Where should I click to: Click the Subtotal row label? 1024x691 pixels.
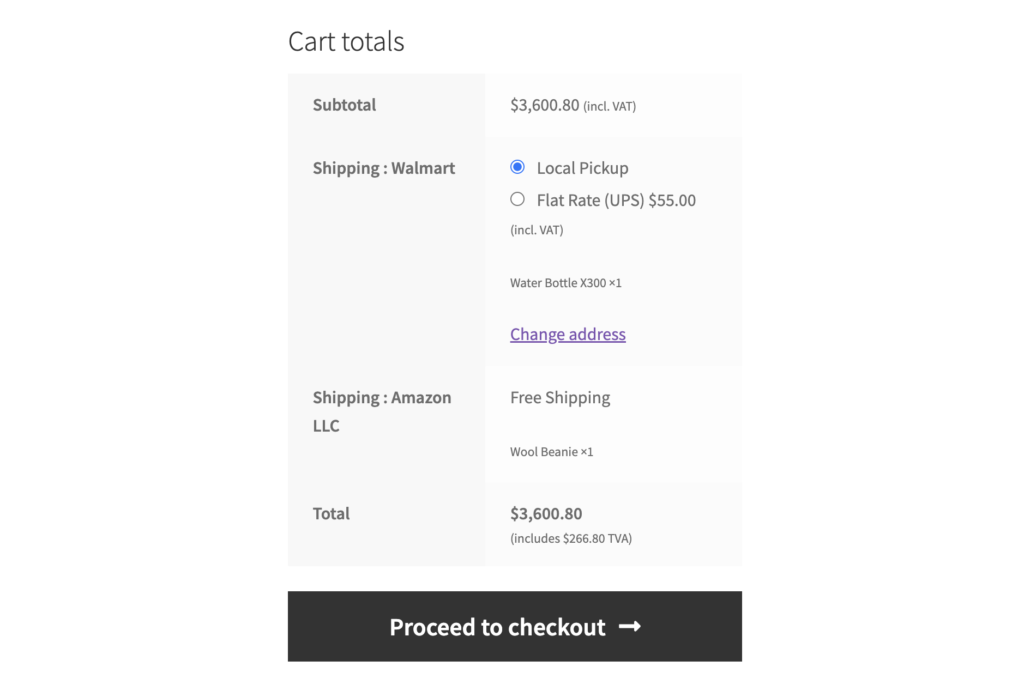pos(344,104)
